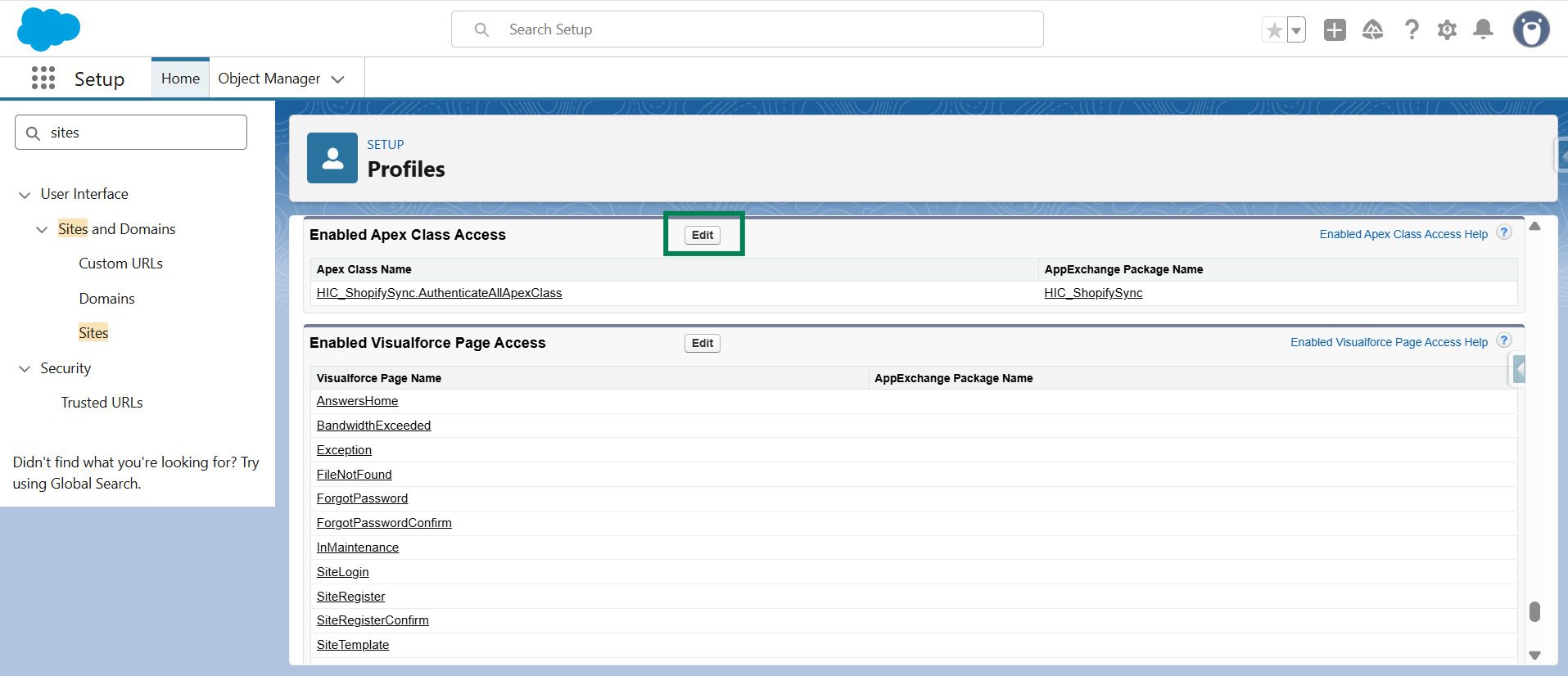This screenshot has height=676, width=1568.
Task: Click the Trailhead guidance icon
Action: [1372, 30]
